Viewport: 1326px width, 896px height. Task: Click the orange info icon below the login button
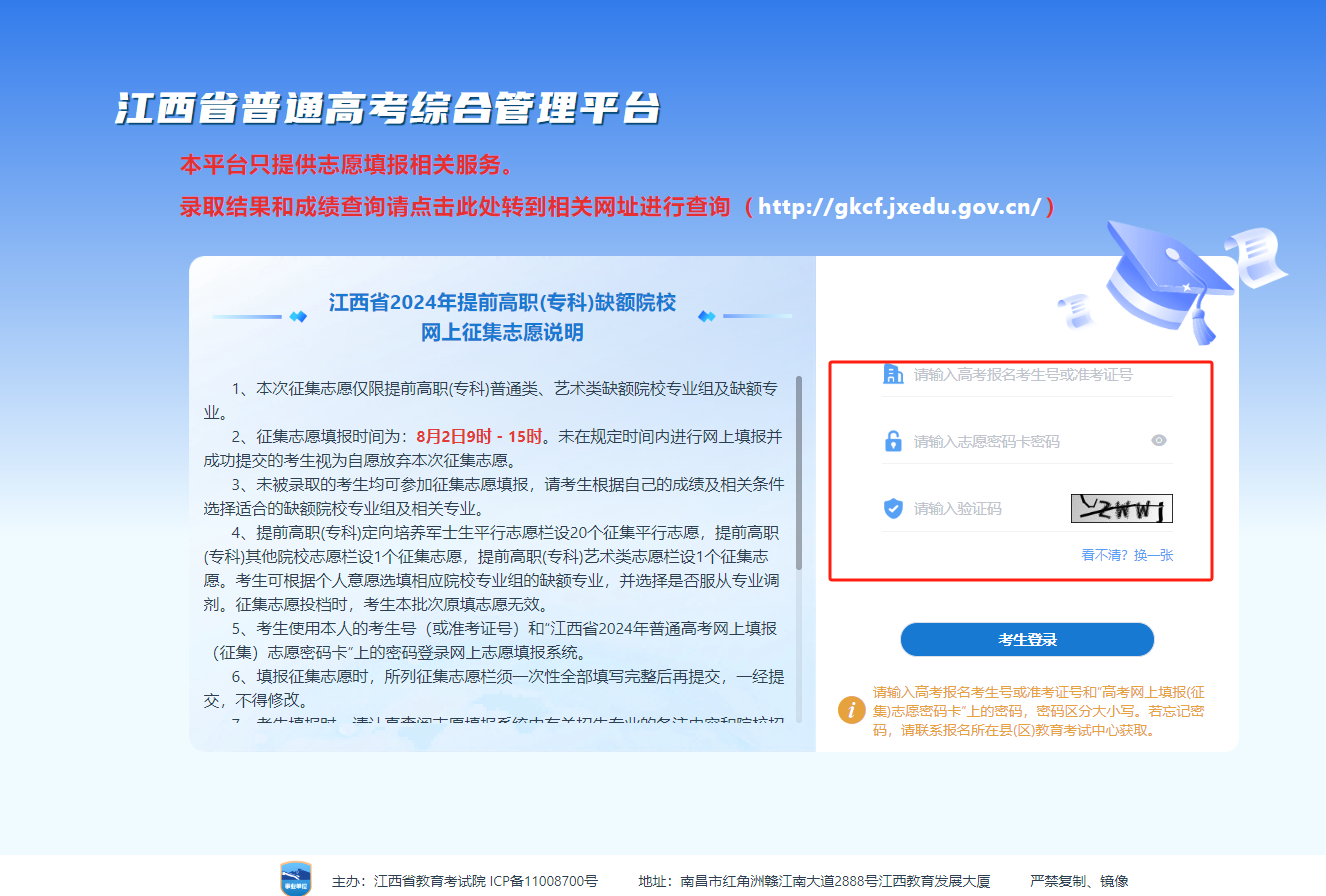click(851, 709)
